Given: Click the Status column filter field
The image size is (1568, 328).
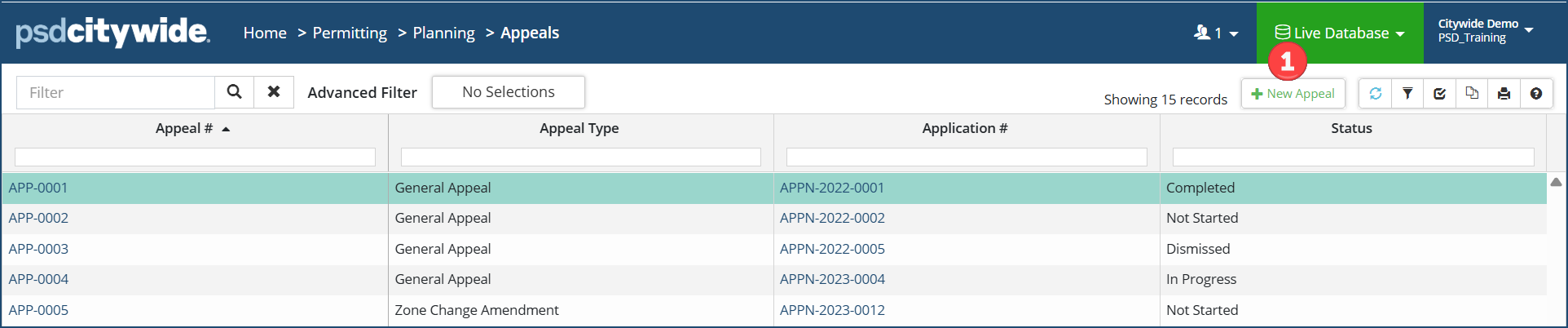Looking at the screenshot, I should coord(1353,157).
